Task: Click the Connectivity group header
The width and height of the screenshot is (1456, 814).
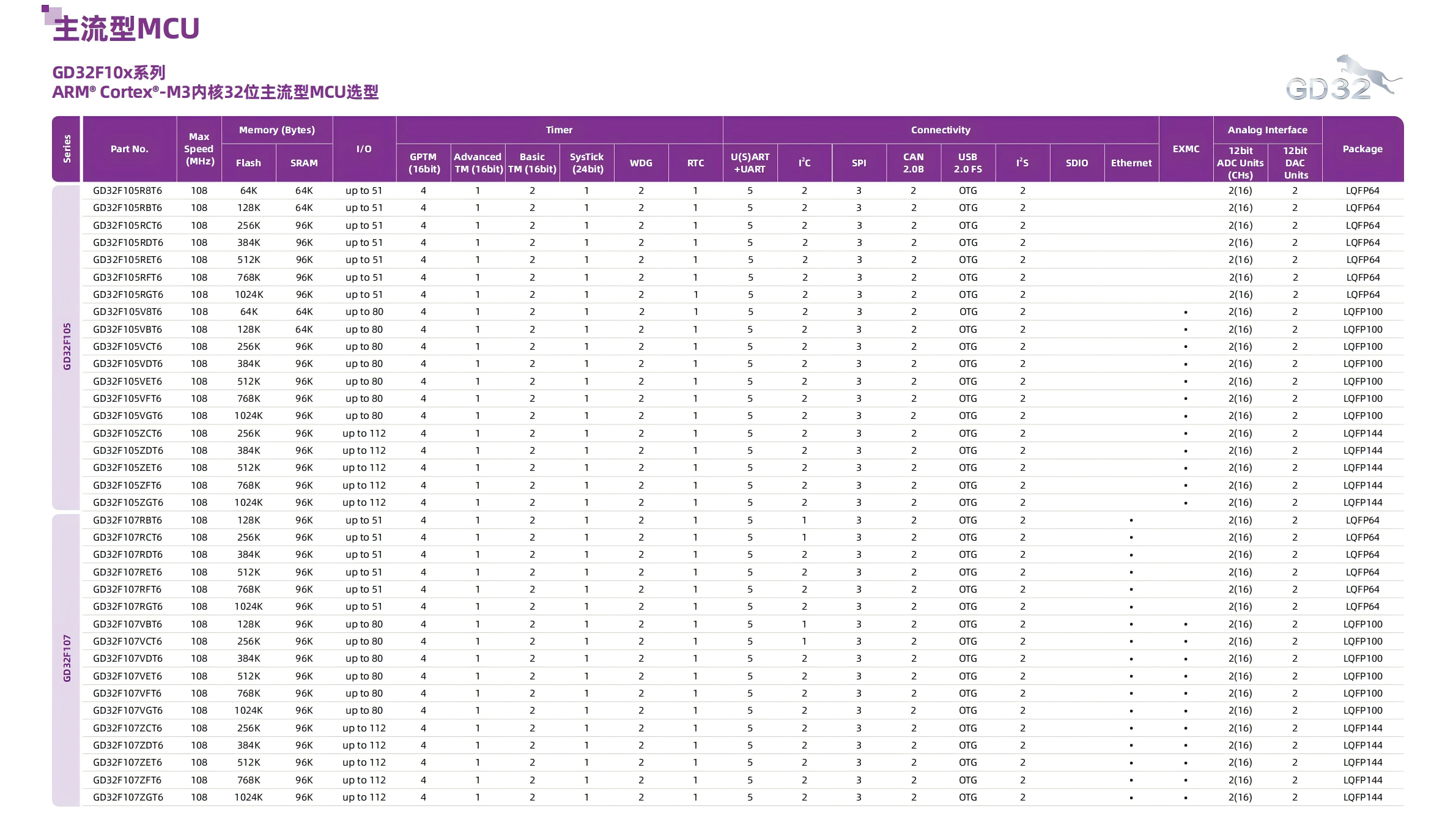Action: click(x=940, y=130)
